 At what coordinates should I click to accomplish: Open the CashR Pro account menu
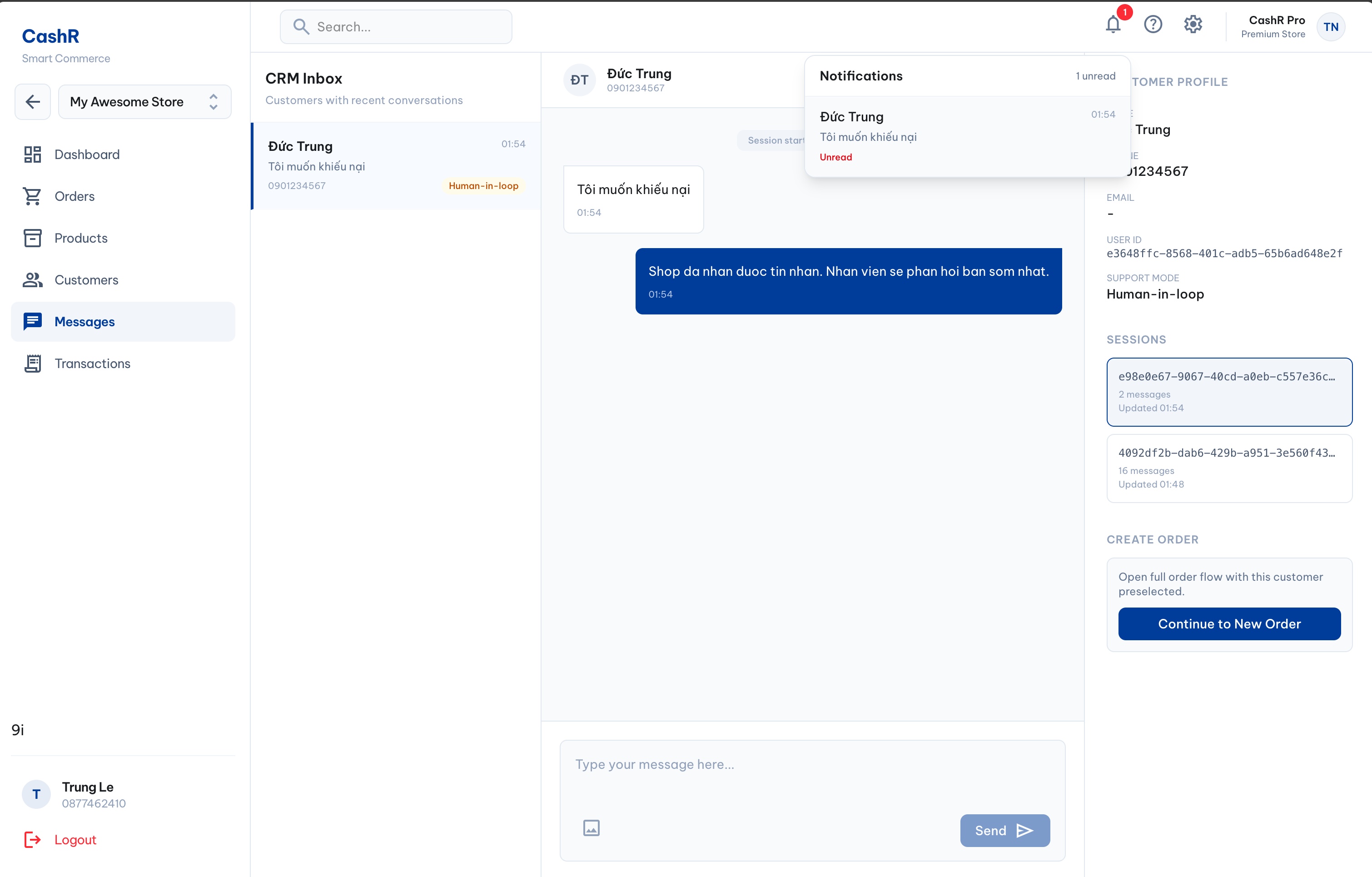(x=1292, y=27)
